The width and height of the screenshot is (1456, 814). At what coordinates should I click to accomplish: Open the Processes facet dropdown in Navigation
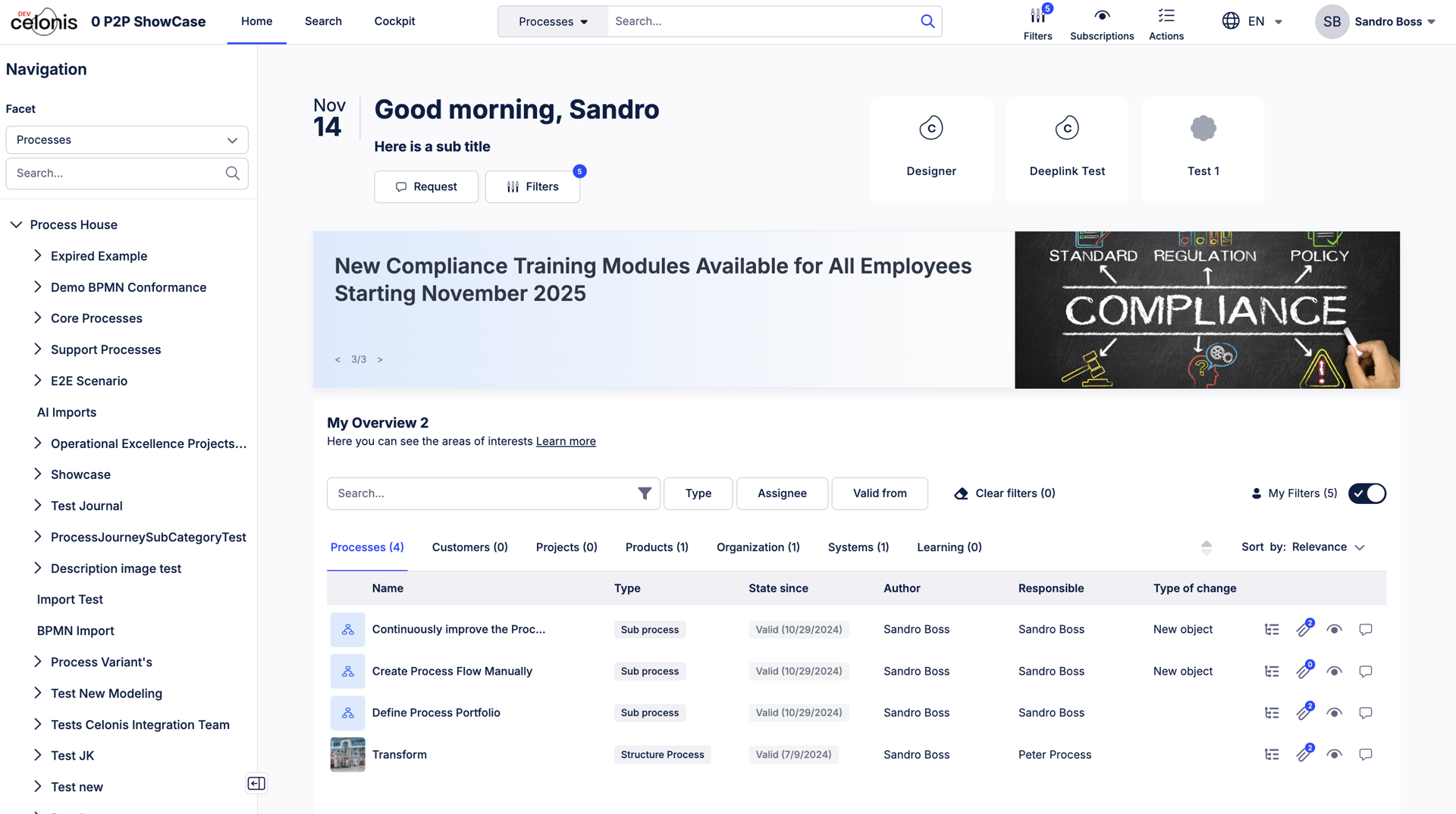tap(127, 140)
